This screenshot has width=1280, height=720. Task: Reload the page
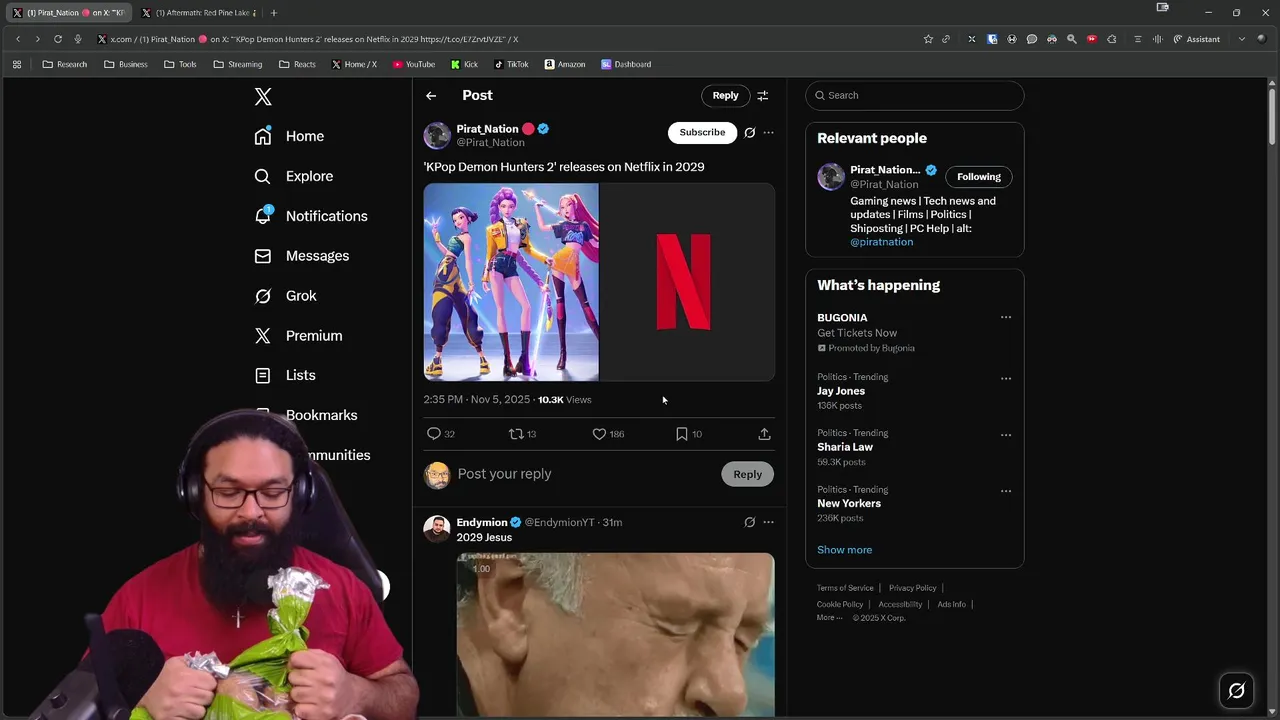58,39
